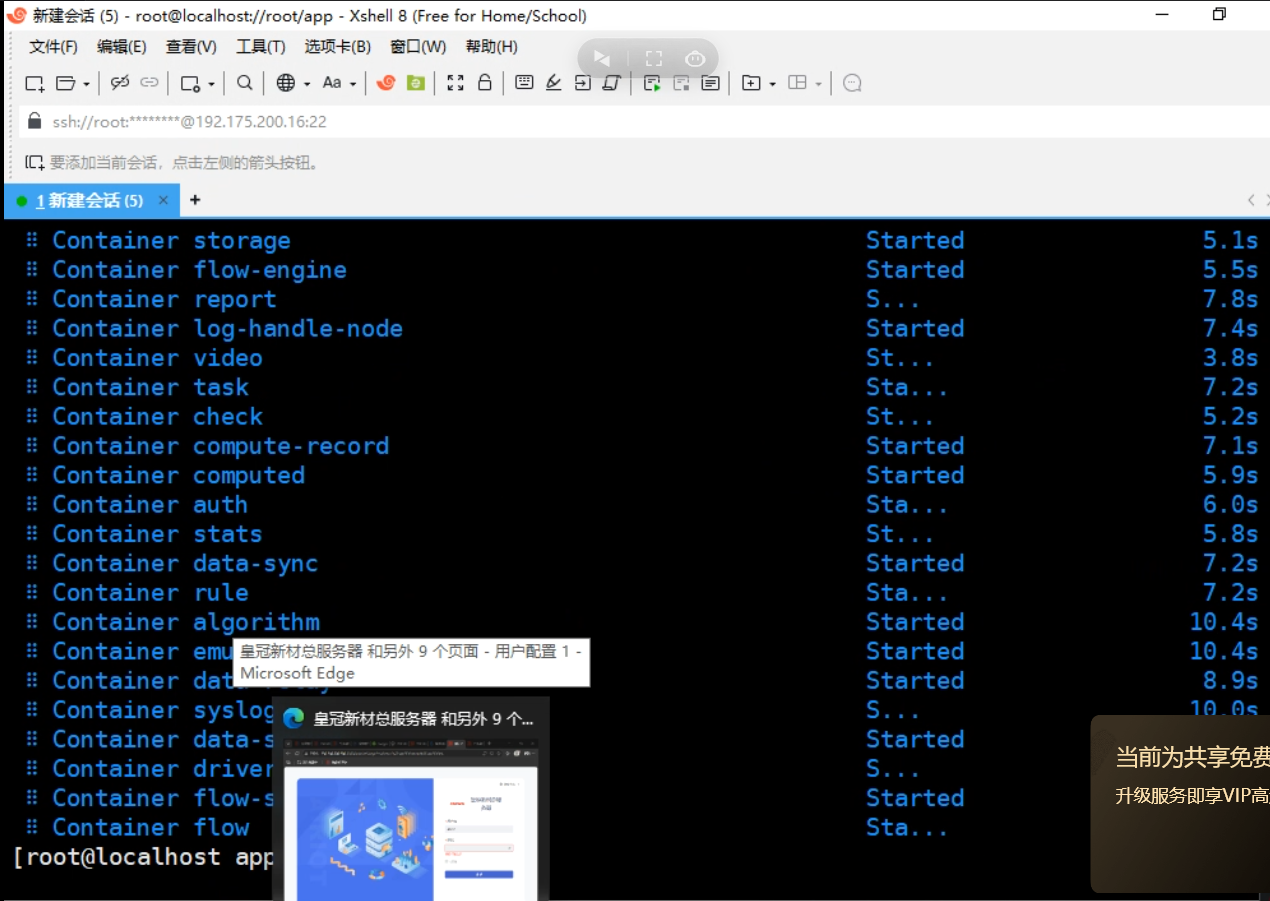1270x901 pixels.
Task: Click the Edge preview thumbnail of login page
Action: tap(411, 820)
